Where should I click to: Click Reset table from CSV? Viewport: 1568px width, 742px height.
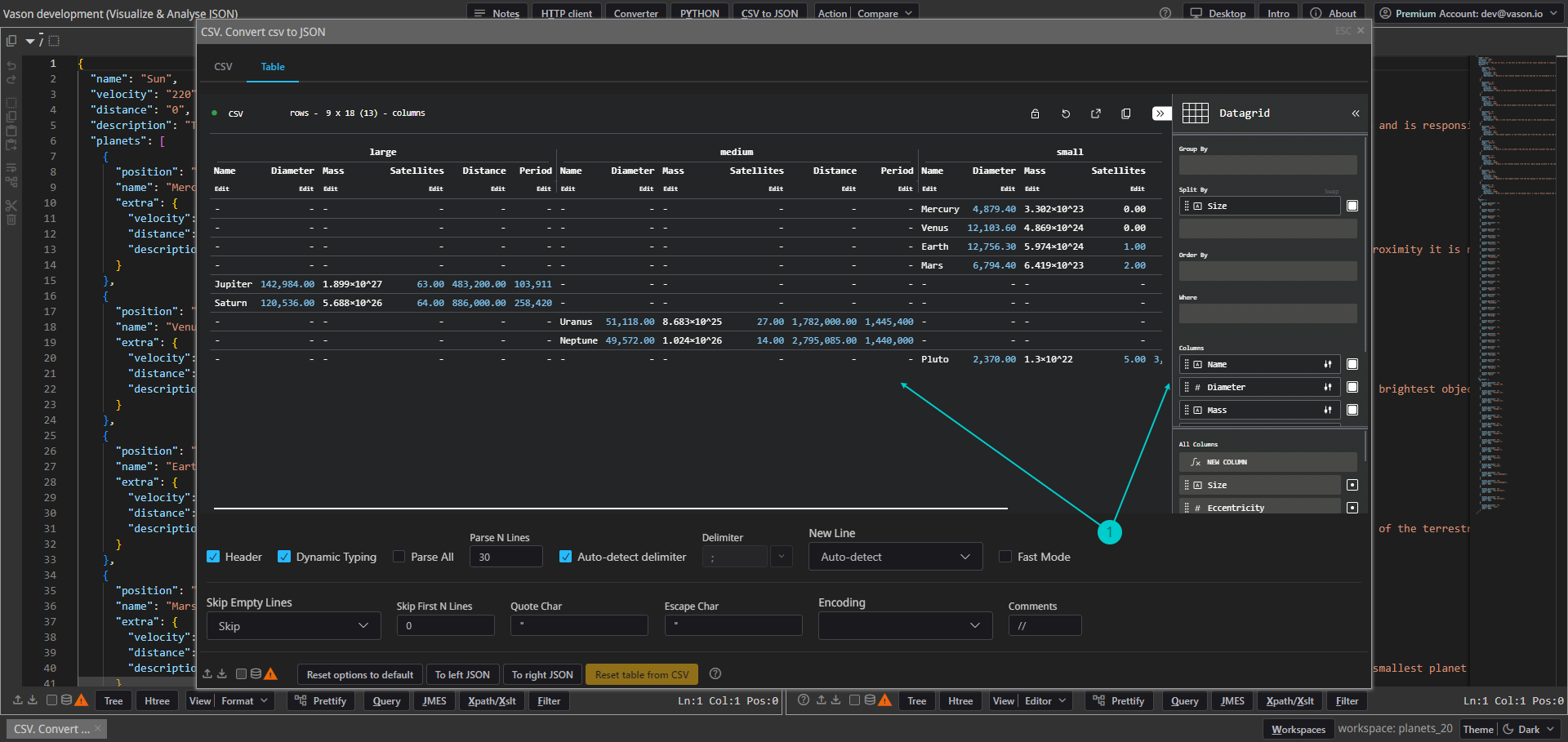[x=642, y=674]
